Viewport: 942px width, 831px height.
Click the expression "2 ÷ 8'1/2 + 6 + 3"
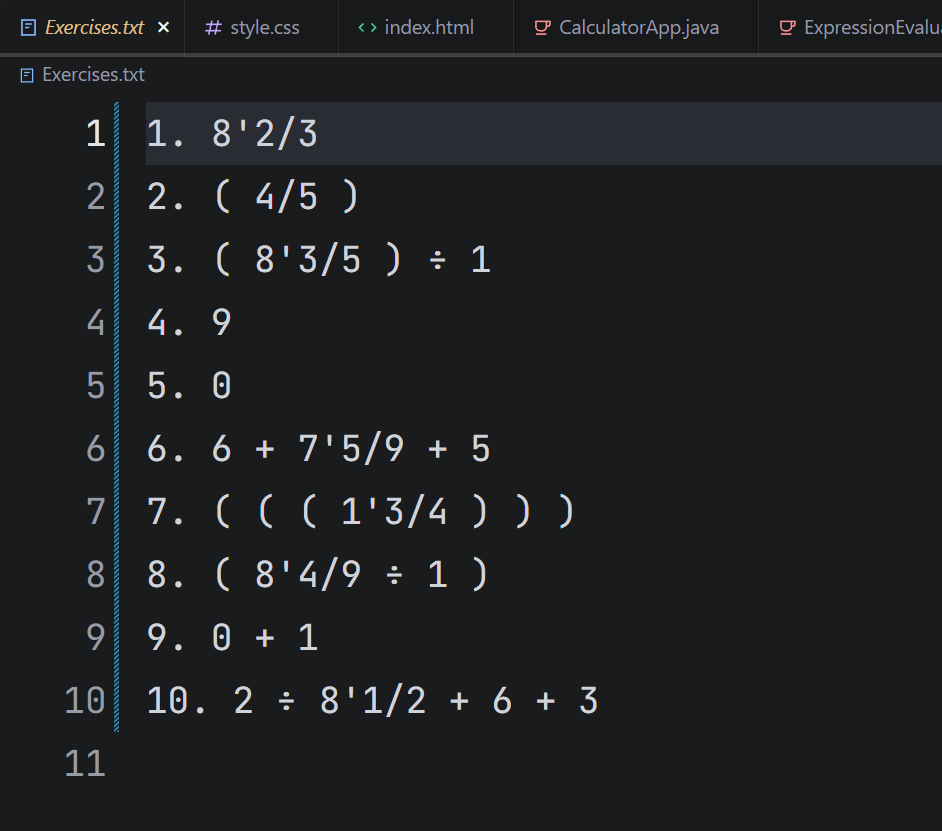coord(416,701)
